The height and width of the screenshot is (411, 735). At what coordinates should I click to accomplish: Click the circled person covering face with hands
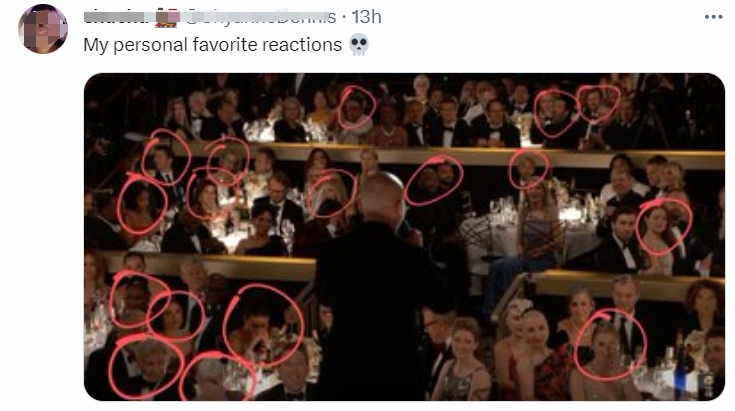263,325
